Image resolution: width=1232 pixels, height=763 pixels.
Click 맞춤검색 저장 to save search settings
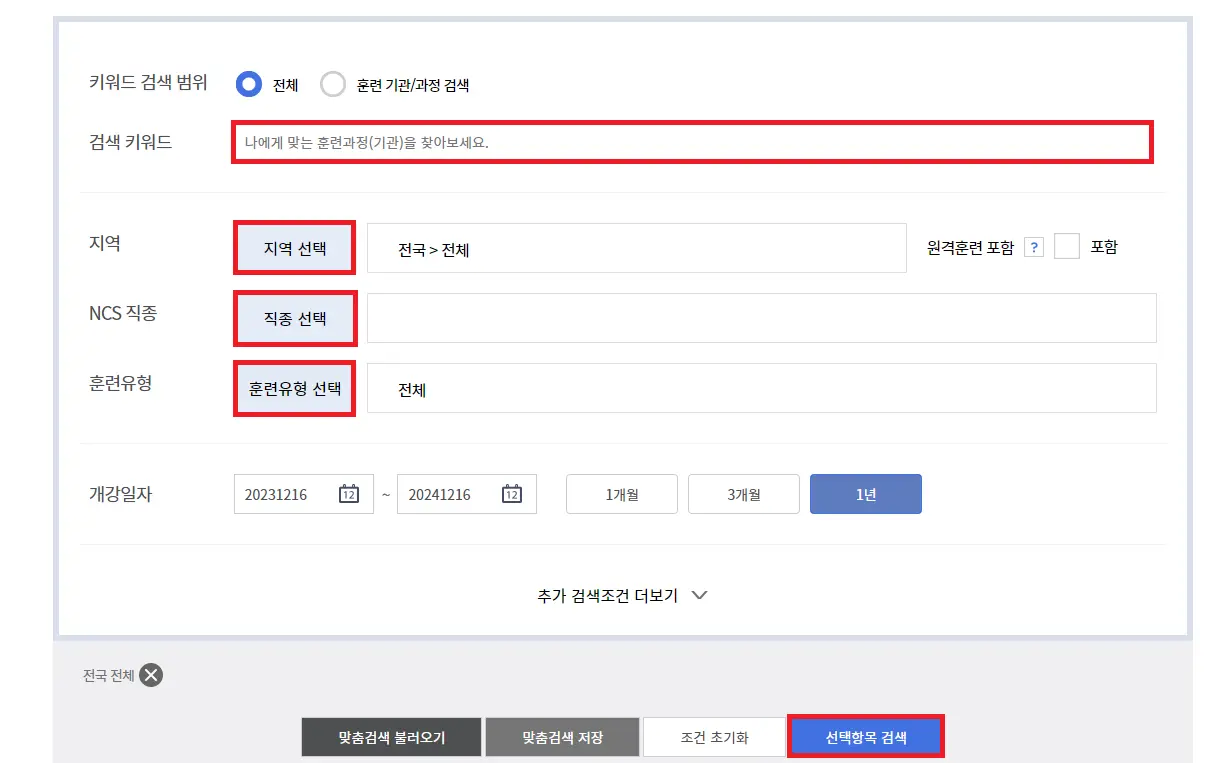coord(562,737)
